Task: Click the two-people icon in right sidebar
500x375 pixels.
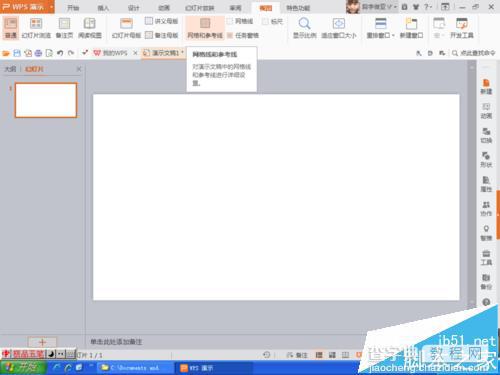Action: click(x=486, y=209)
